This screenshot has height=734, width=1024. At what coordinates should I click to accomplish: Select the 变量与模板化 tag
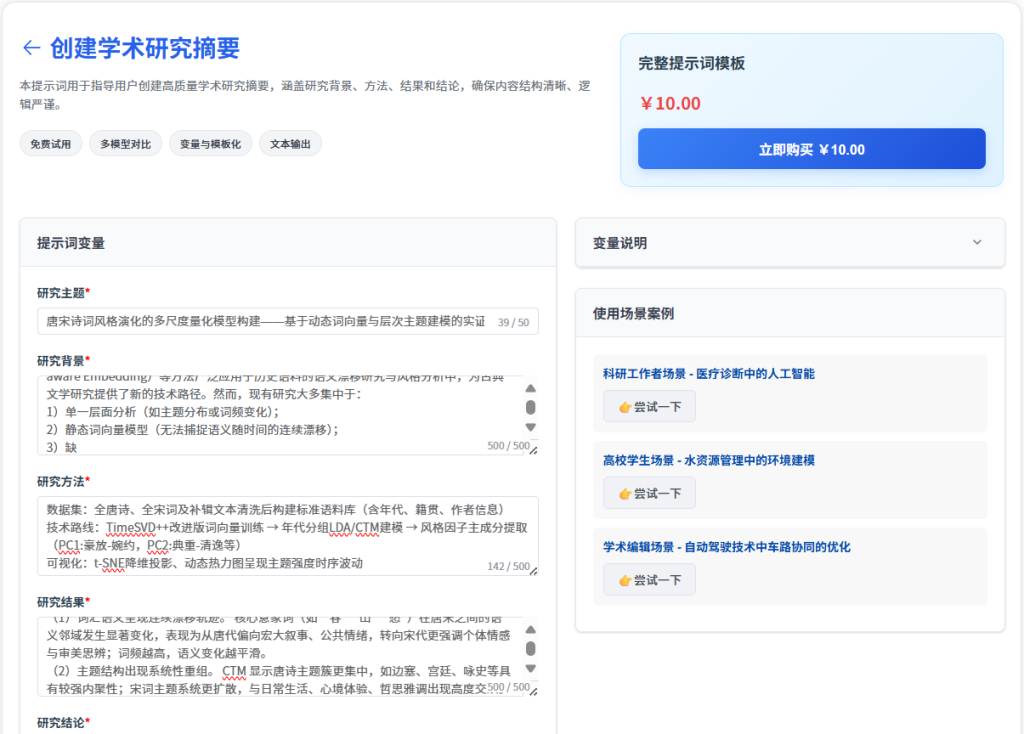coord(210,144)
